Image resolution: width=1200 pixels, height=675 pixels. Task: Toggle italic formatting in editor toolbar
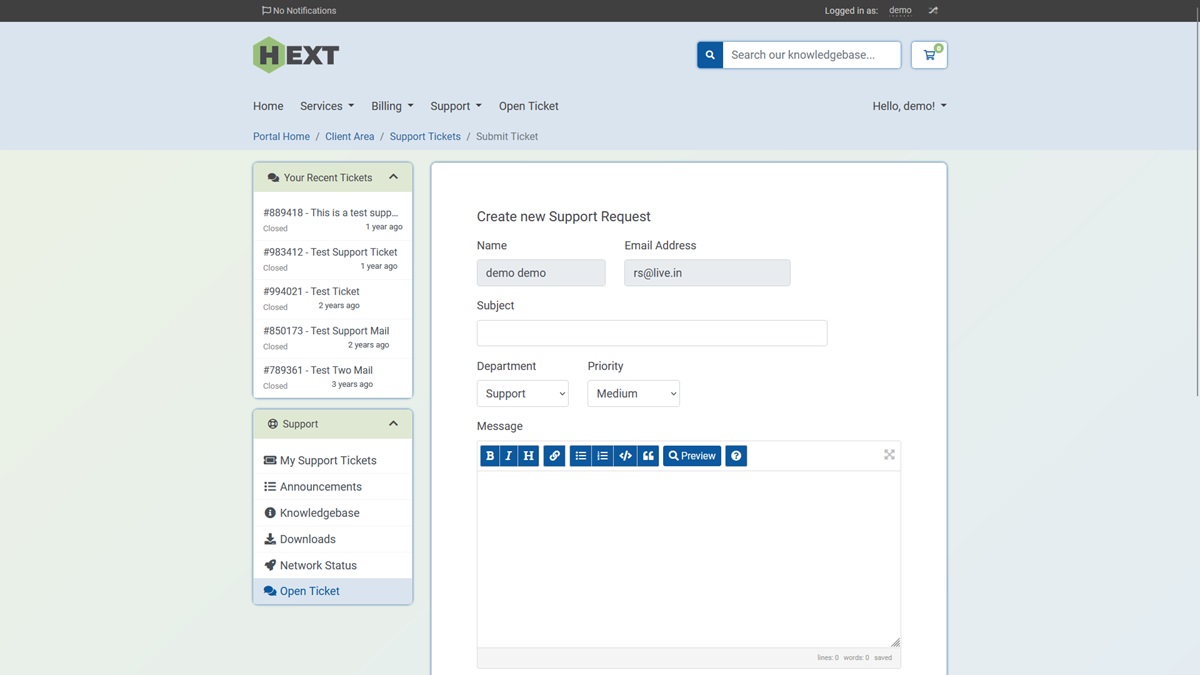coord(508,456)
